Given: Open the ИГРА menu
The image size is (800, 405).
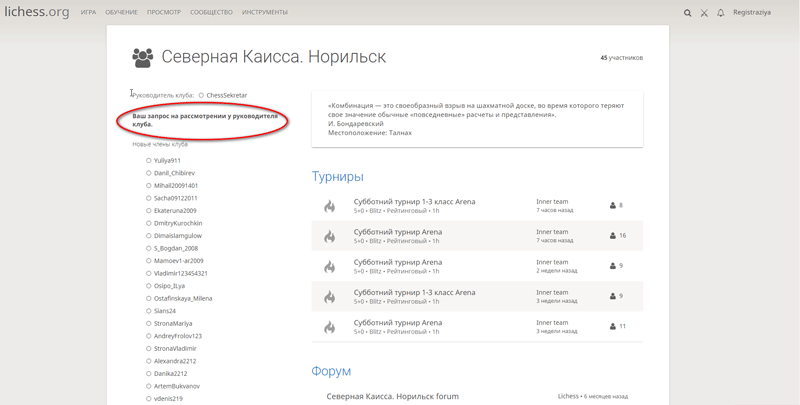Looking at the screenshot, I should point(88,12).
